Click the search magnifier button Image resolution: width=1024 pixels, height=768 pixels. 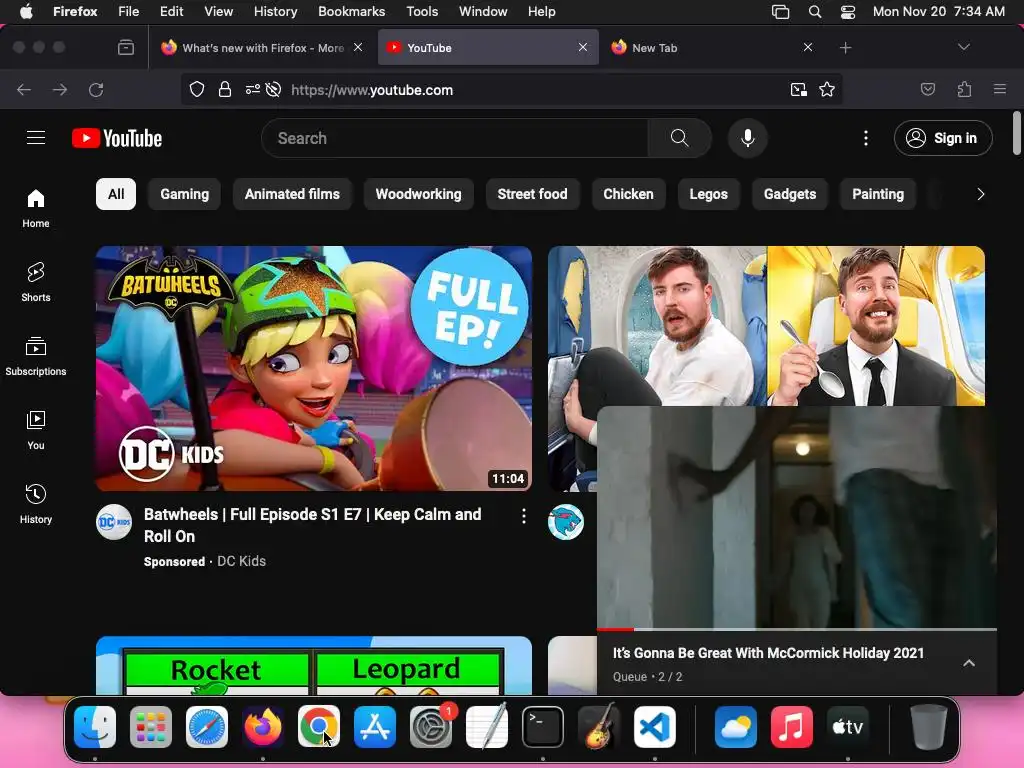point(679,138)
